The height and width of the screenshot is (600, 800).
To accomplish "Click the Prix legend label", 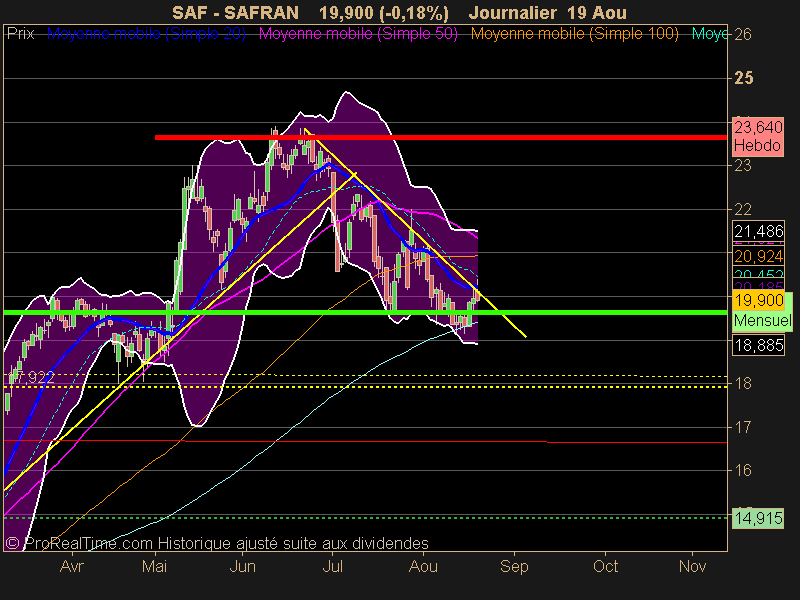I will [x=20, y=34].
